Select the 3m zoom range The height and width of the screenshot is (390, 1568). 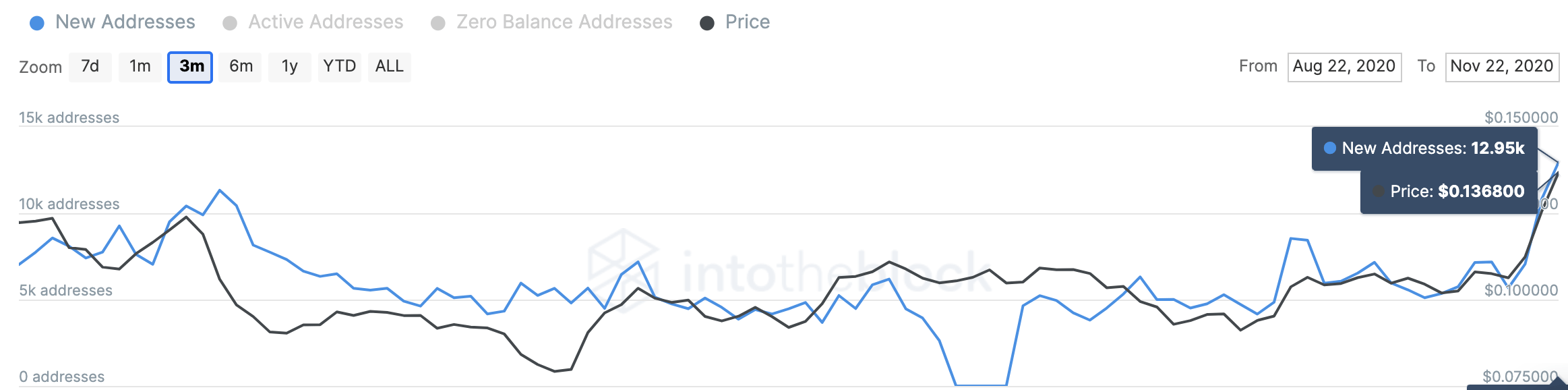(x=190, y=67)
